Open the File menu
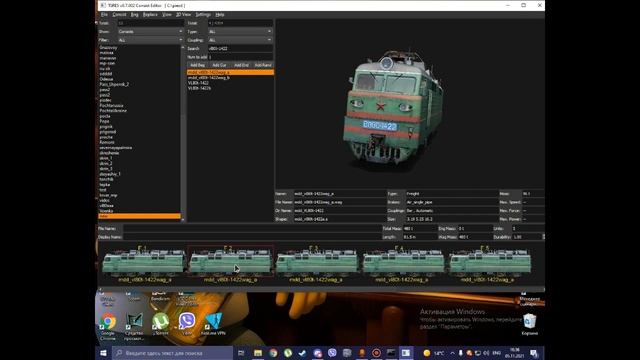 [x=104, y=14]
